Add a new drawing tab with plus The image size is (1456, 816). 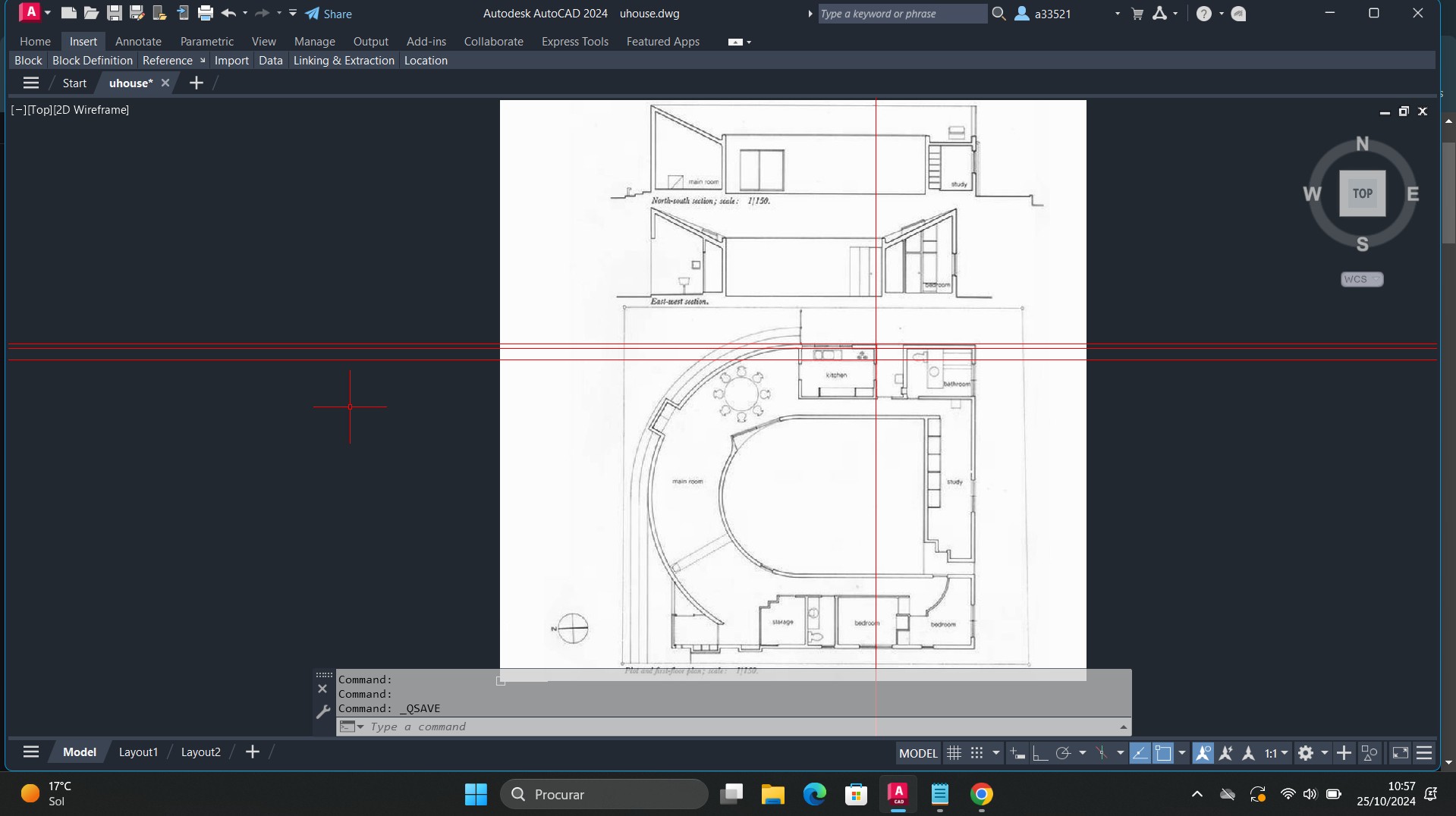(196, 83)
